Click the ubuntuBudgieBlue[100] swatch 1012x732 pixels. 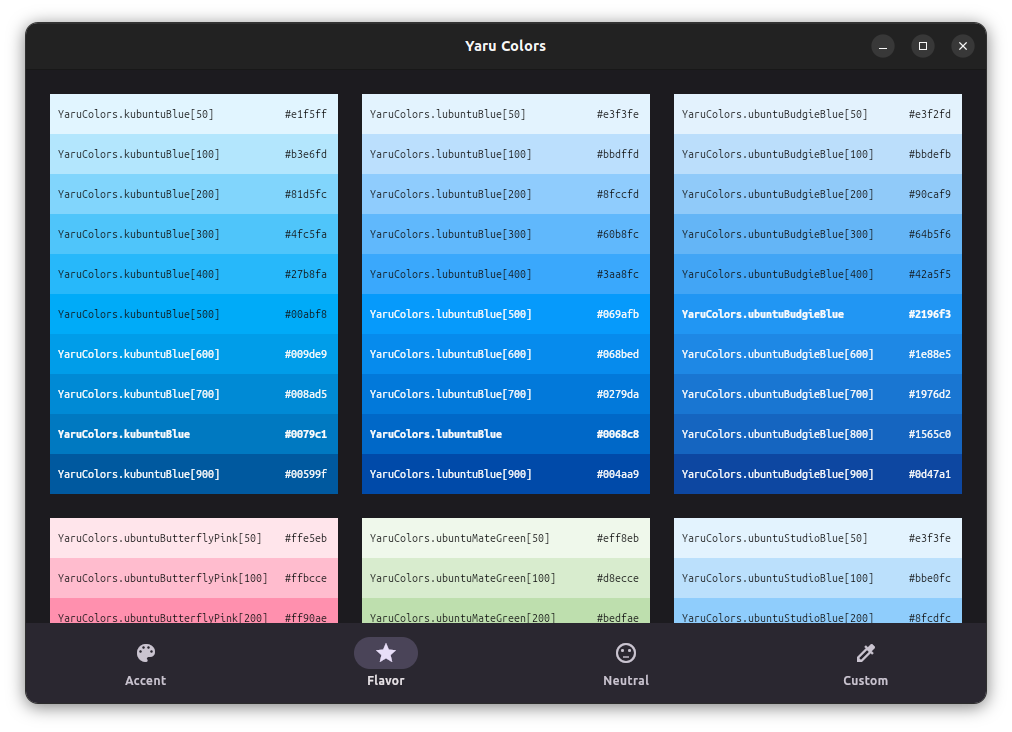tap(818, 154)
